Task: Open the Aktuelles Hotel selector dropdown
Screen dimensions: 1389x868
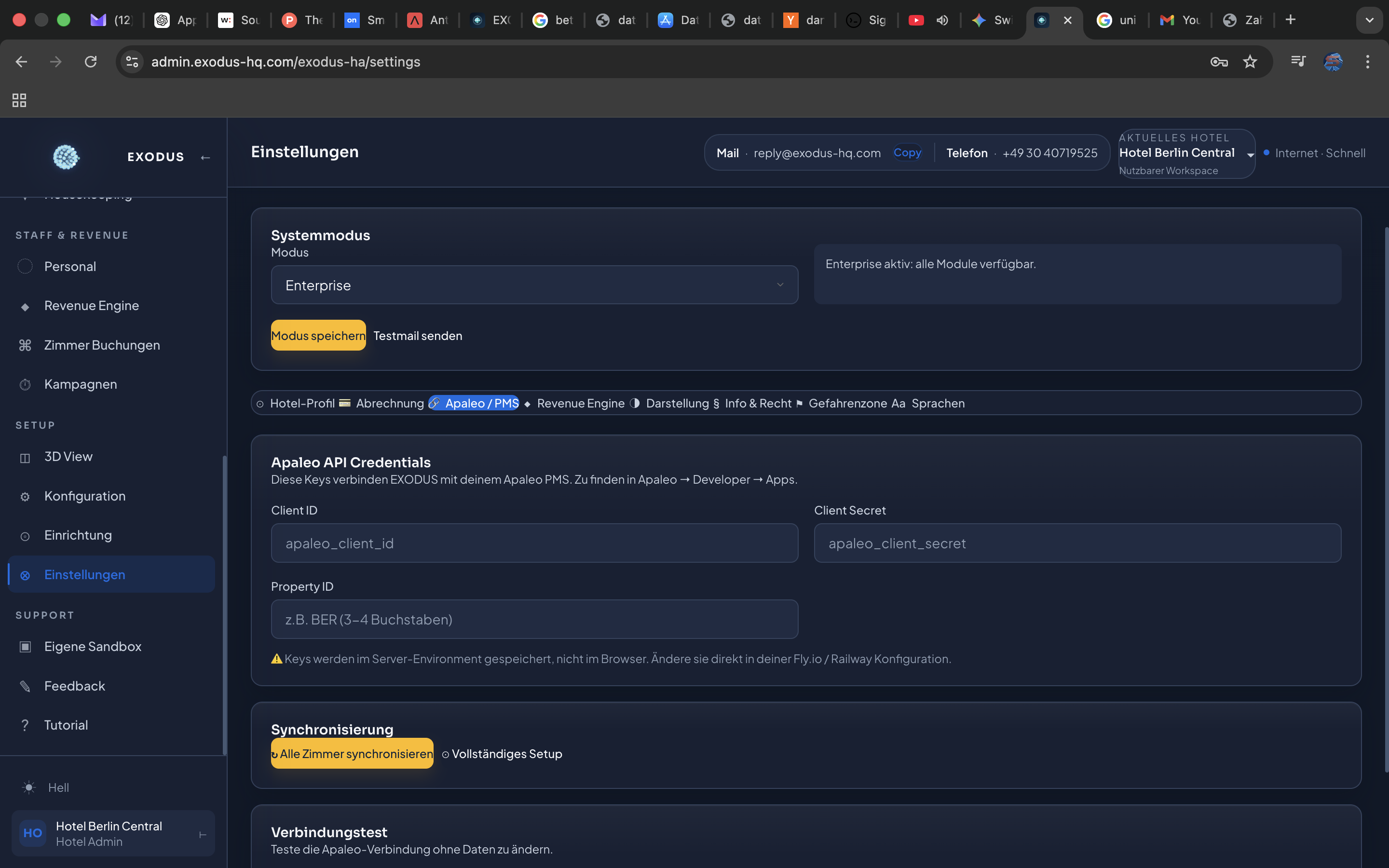Action: pyautogui.click(x=1186, y=154)
